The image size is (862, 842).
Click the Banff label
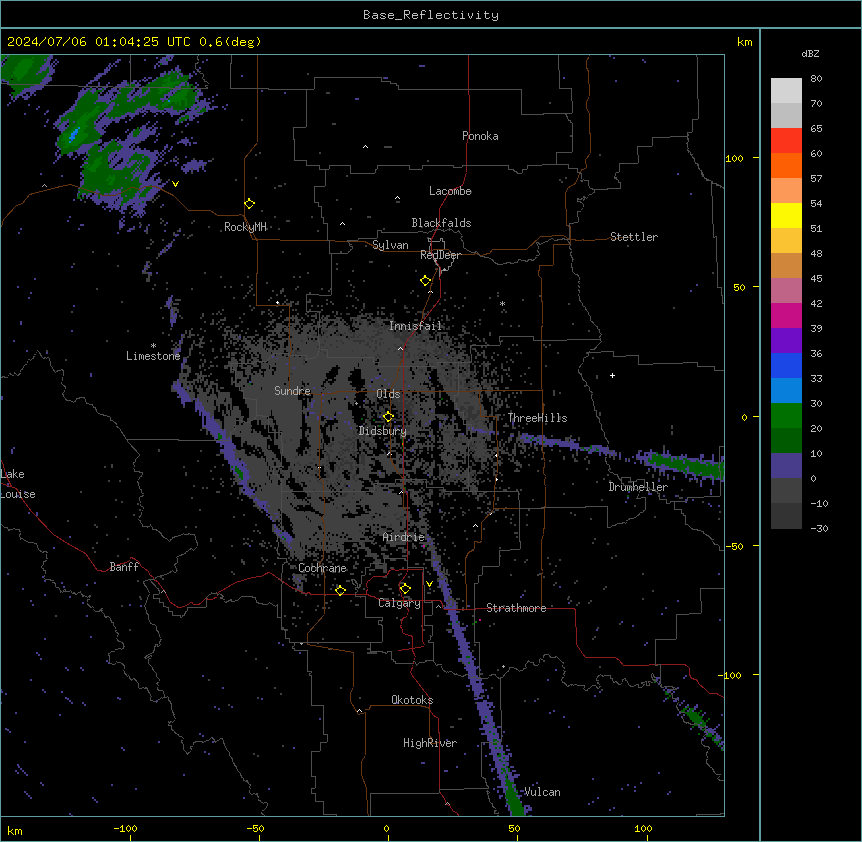pyautogui.click(x=124, y=567)
